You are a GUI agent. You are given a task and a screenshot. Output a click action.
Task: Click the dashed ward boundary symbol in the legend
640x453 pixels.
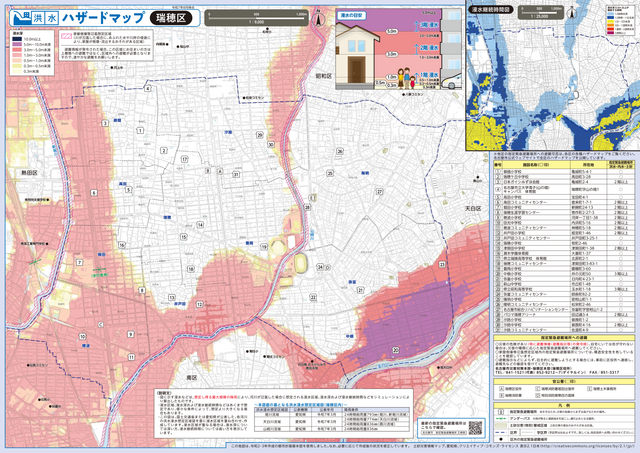point(502,432)
